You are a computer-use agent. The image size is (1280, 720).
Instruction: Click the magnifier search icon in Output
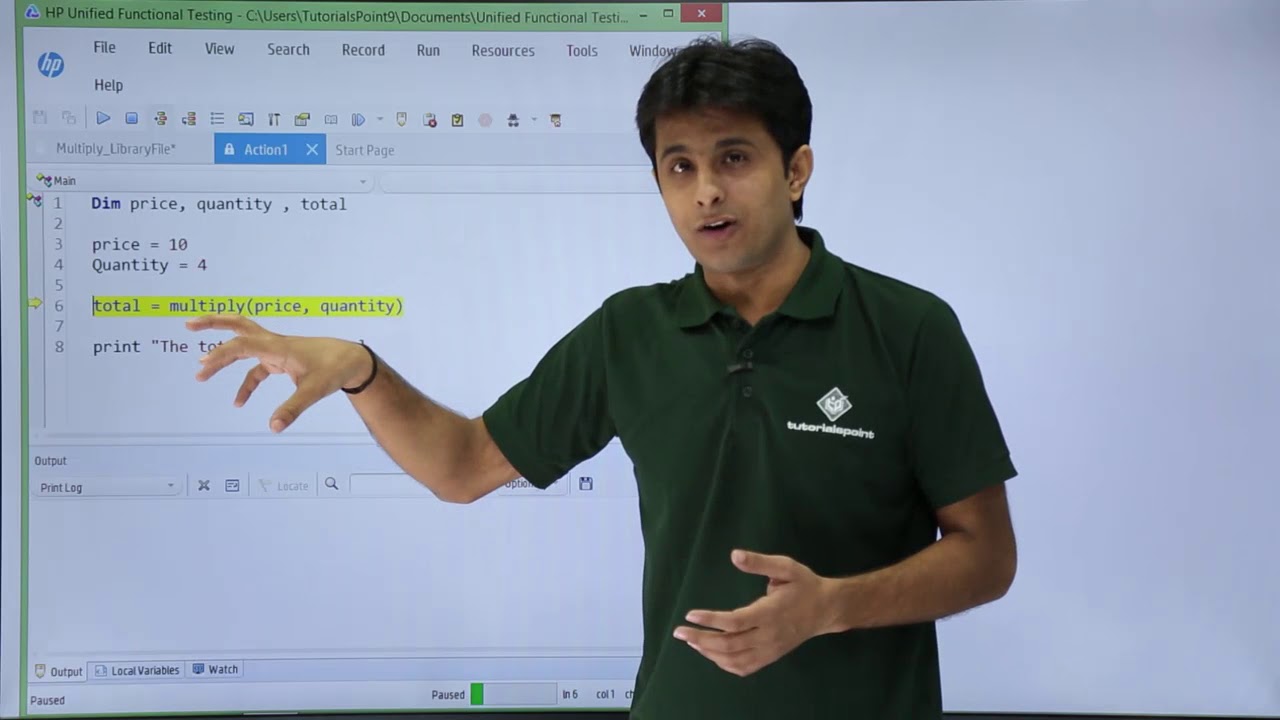tap(331, 484)
